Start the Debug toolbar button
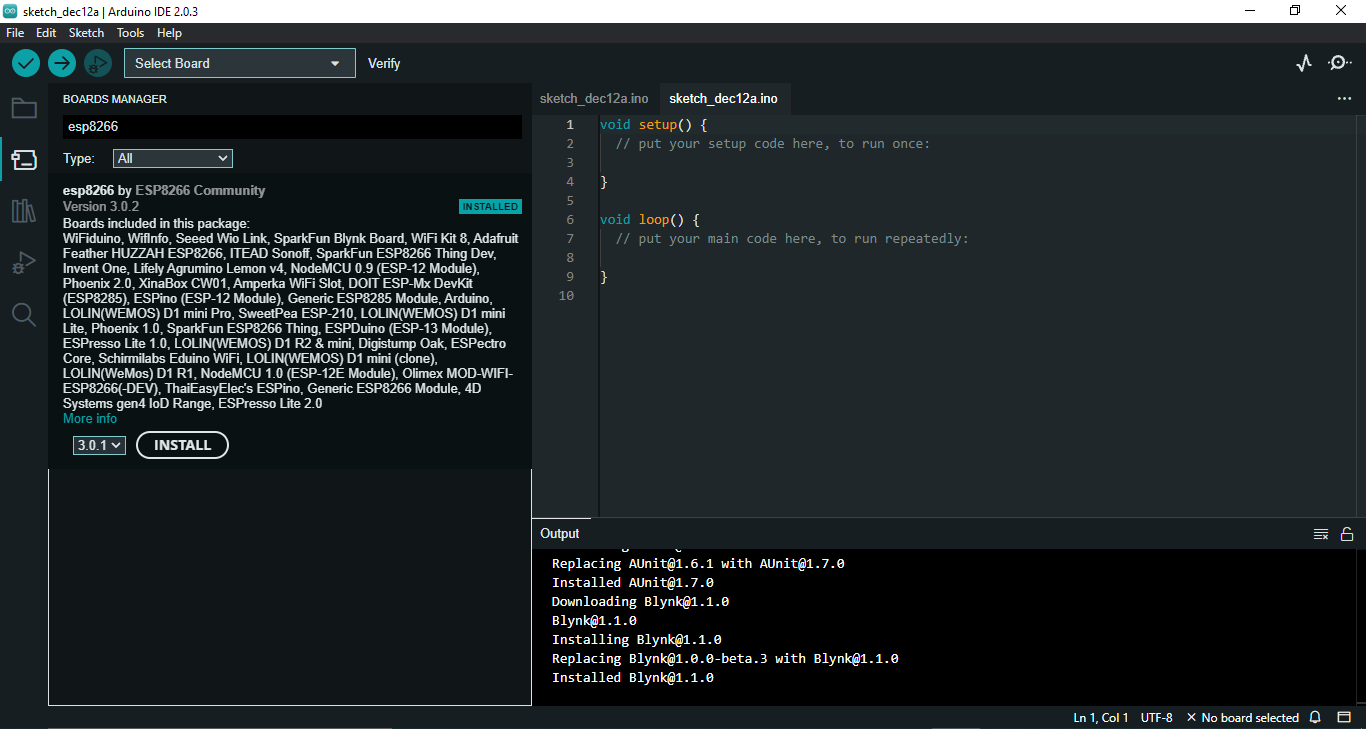This screenshot has height=729, width=1366. 97,63
